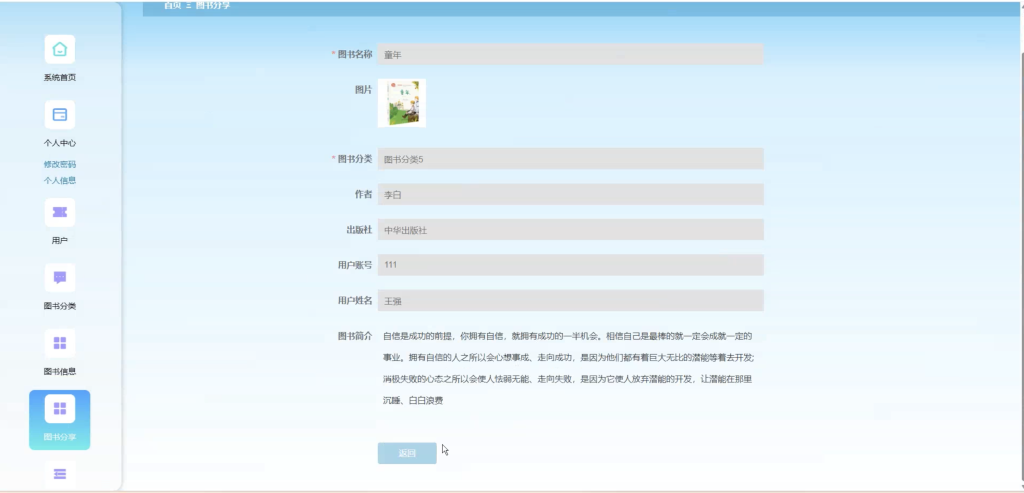Open the 图书信息 grid icon
The width and height of the screenshot is (1024, 493).
pos(59,343)
